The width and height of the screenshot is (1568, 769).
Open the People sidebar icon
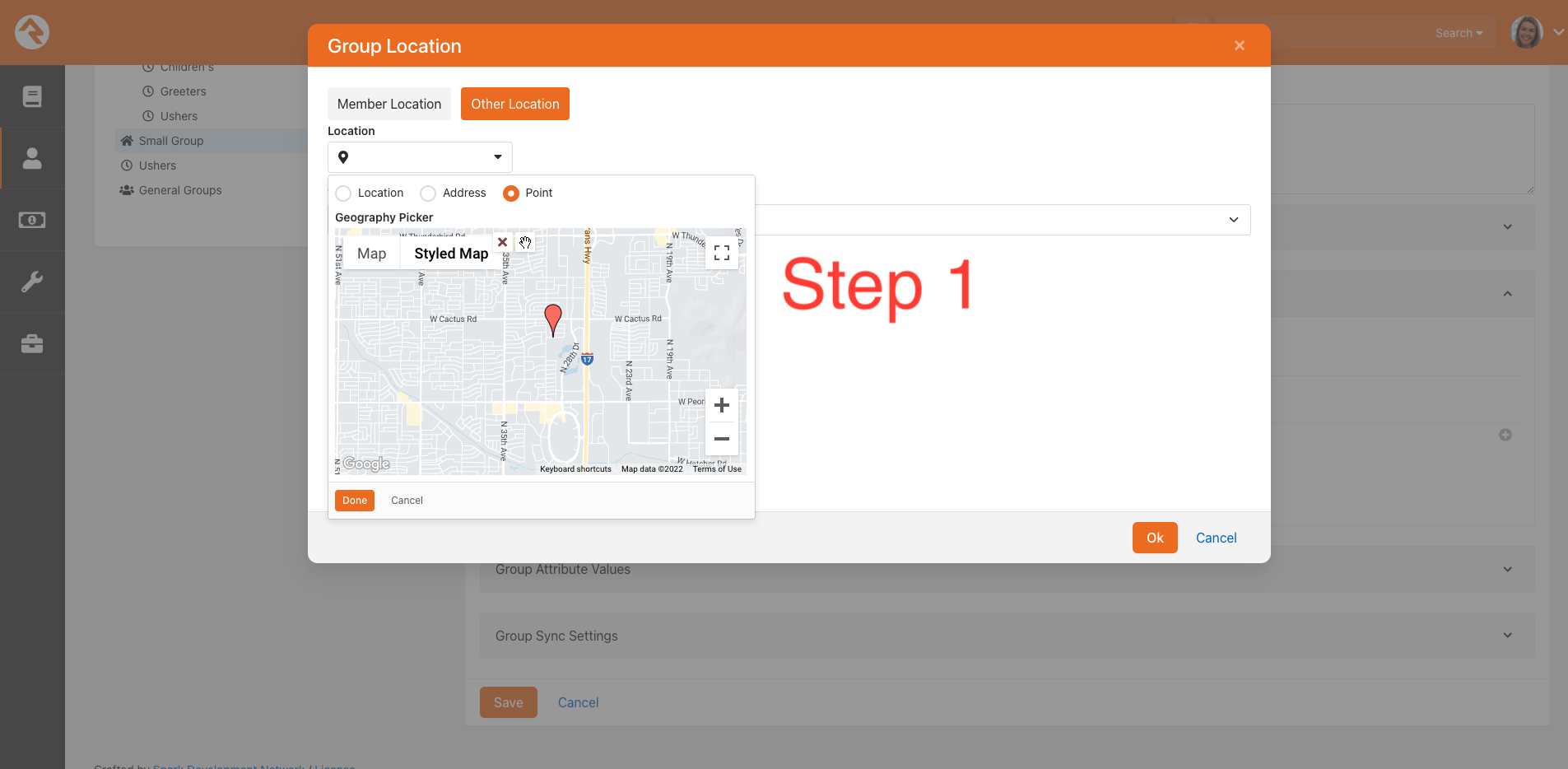coord(32,158)
